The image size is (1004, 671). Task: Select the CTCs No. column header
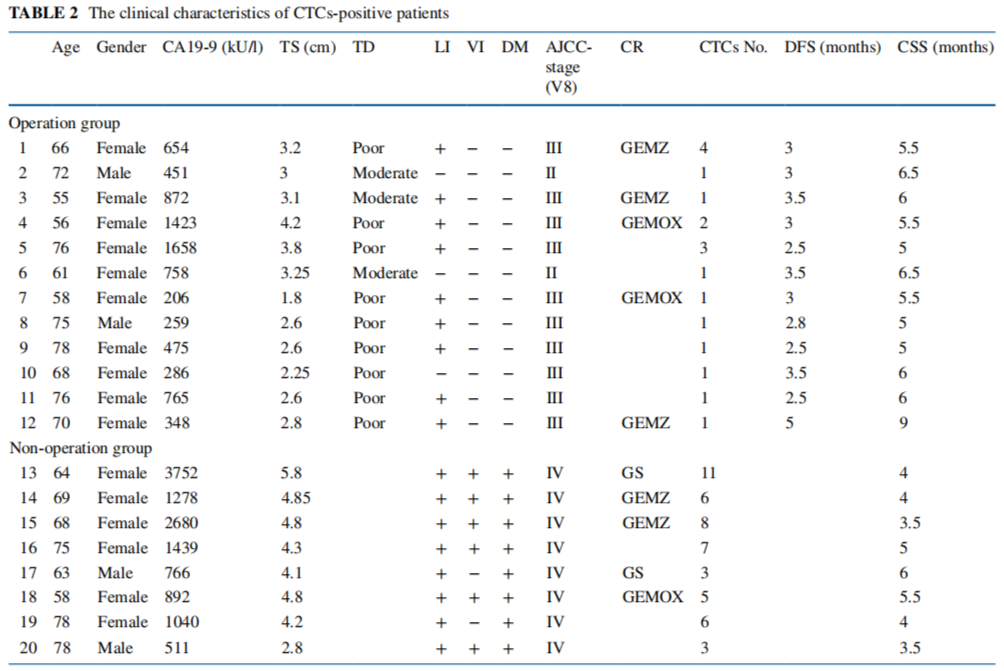[733, 47]
